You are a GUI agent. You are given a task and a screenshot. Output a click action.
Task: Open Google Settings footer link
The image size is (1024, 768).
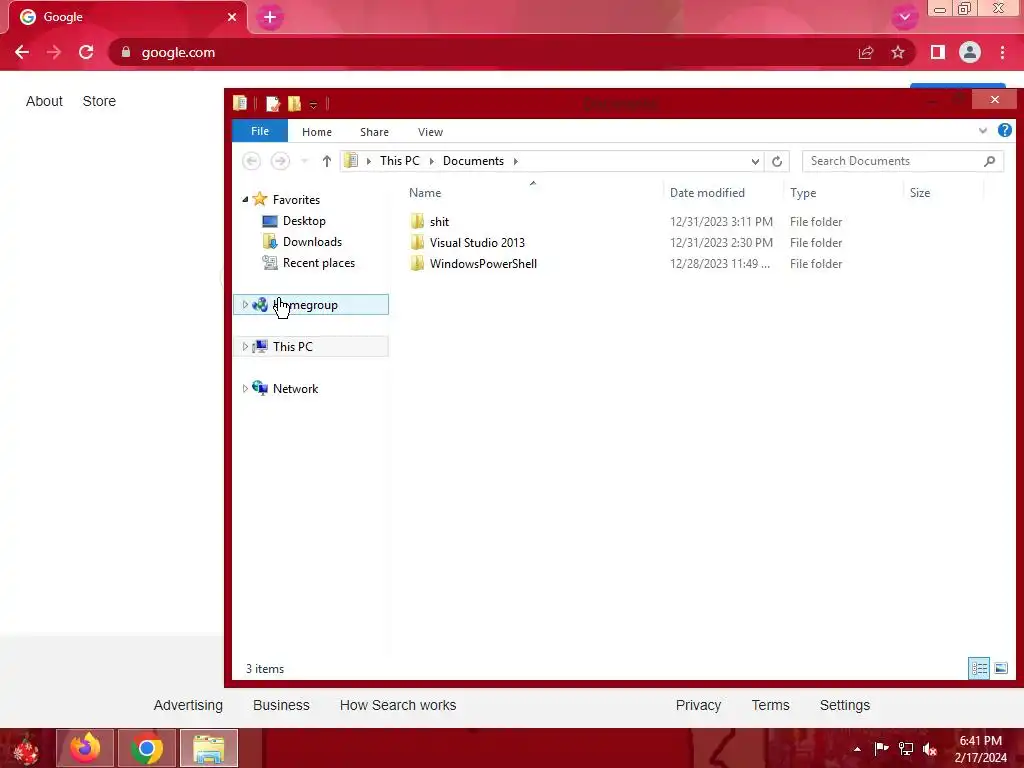pyautogui.click(x=845, y=705)
